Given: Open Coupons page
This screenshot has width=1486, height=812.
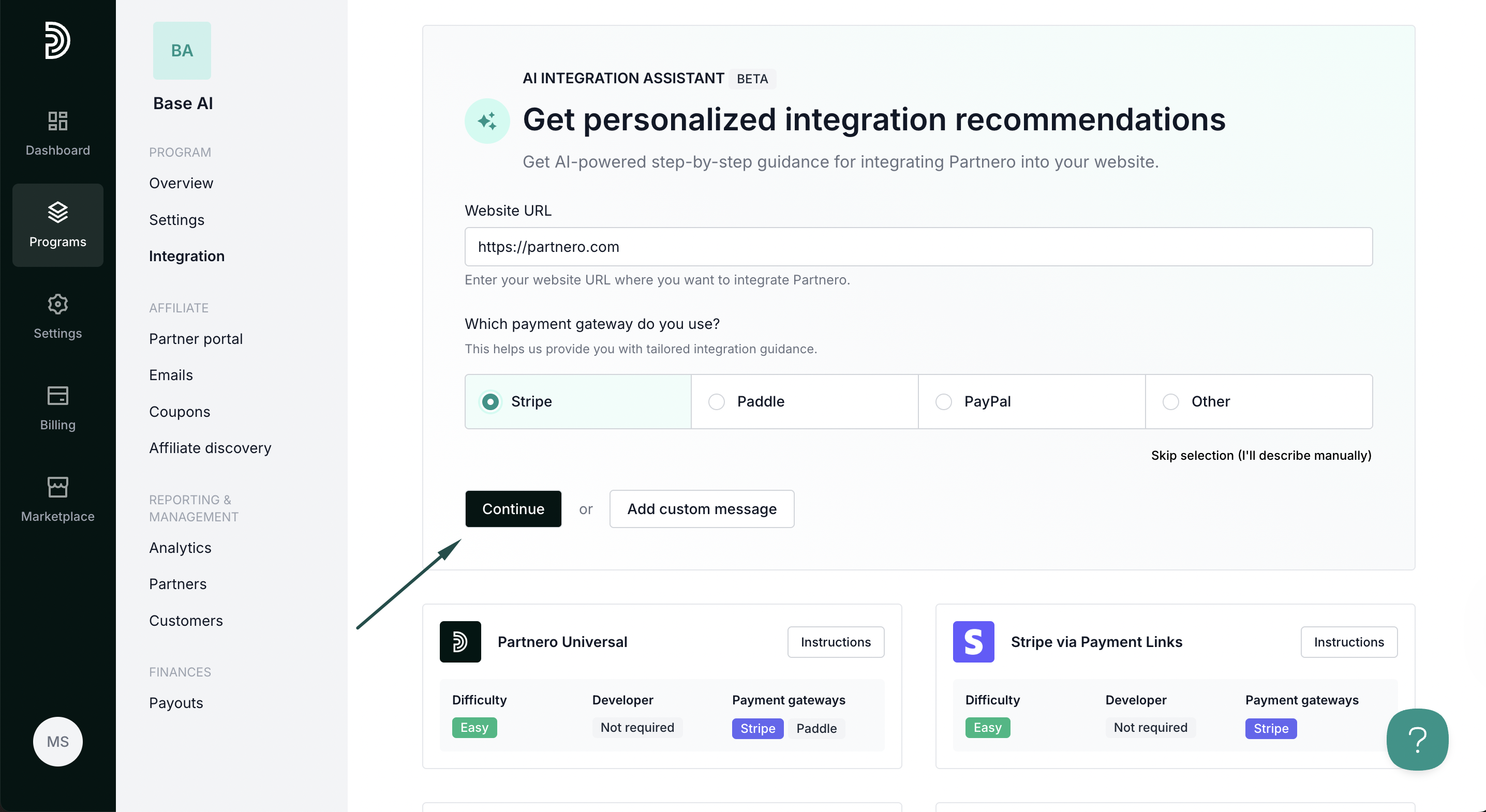Looking at the screenshot, I should click(x=180, y=412).
